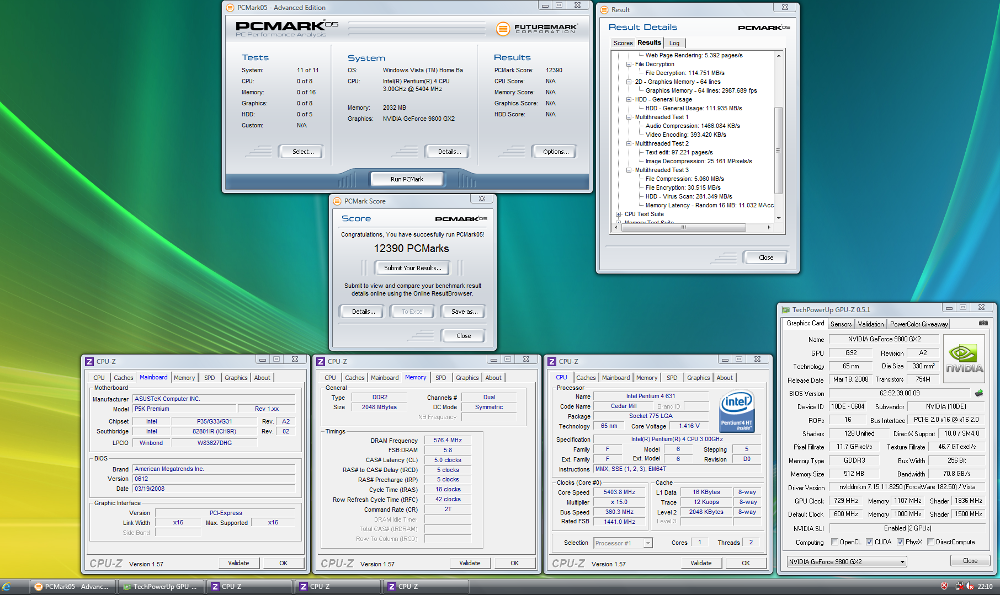
Task: Click Validate in Memory CPU-Z window
Action: coord(469,563)
